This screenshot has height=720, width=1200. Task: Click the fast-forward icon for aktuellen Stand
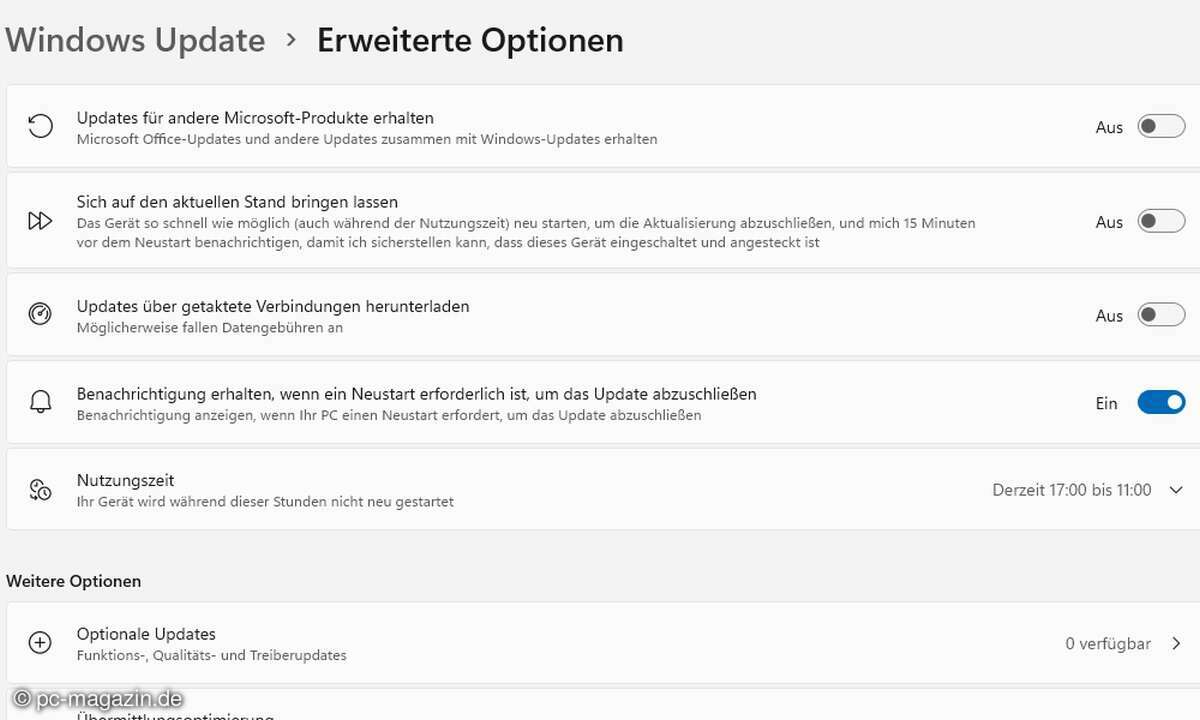pyautogui.click(x=40, y=221)
